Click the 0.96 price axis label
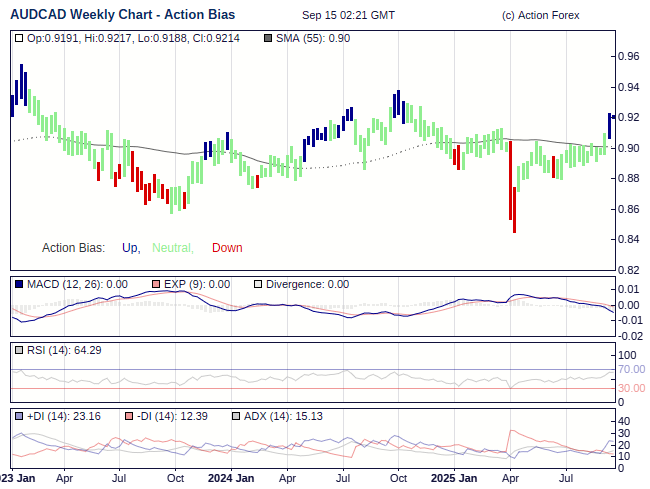The width and height of the screenshot is (650, 489). (x=628, y=57)
